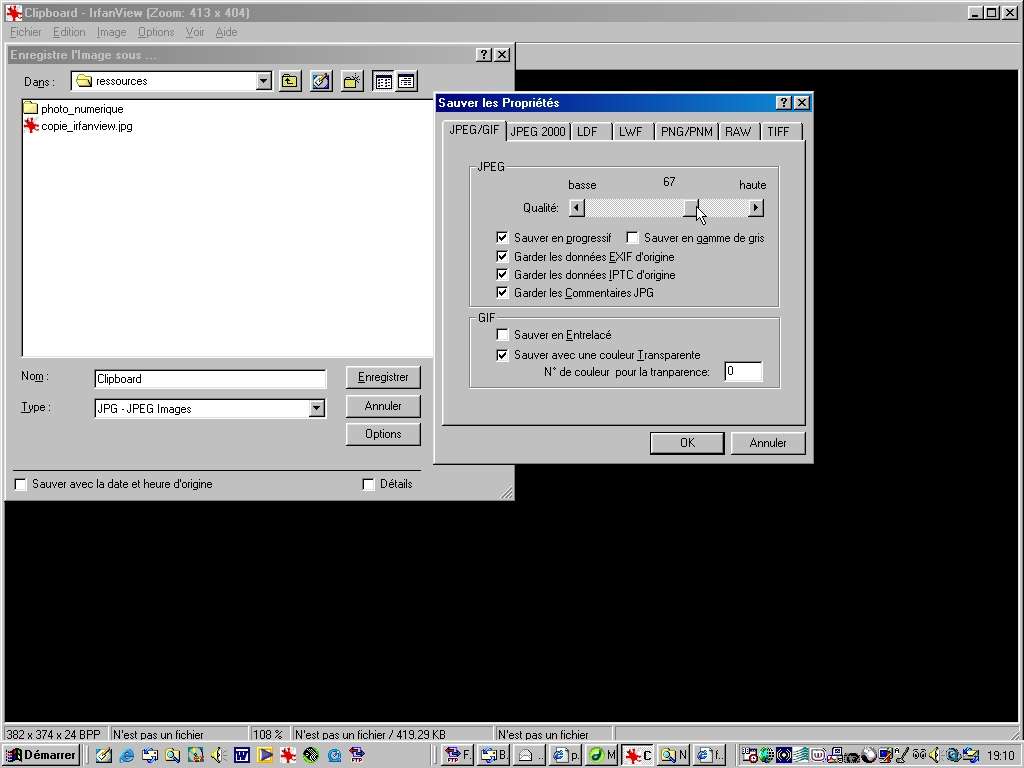Switch save dialog to list view
This screenshot has height=768, width=1024.
click(x=383, y=81)
